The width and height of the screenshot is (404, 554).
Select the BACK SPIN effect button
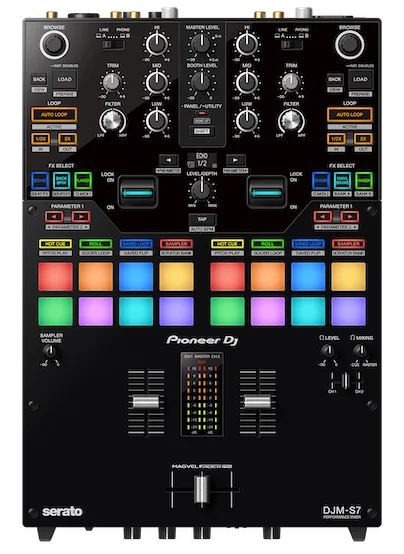62,181
